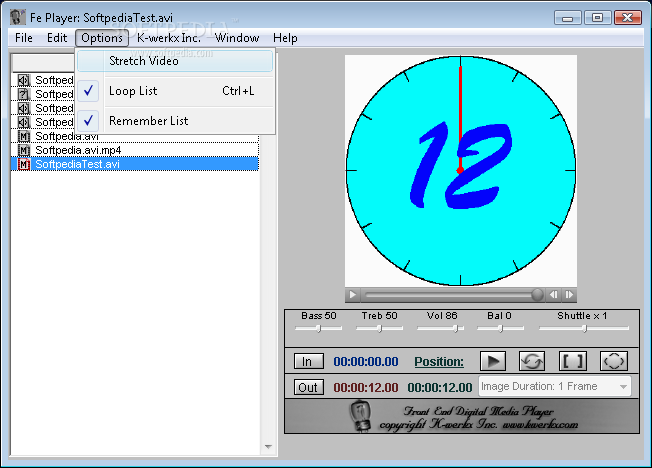Click the fullscreen circle icon button

click(614, 361)
